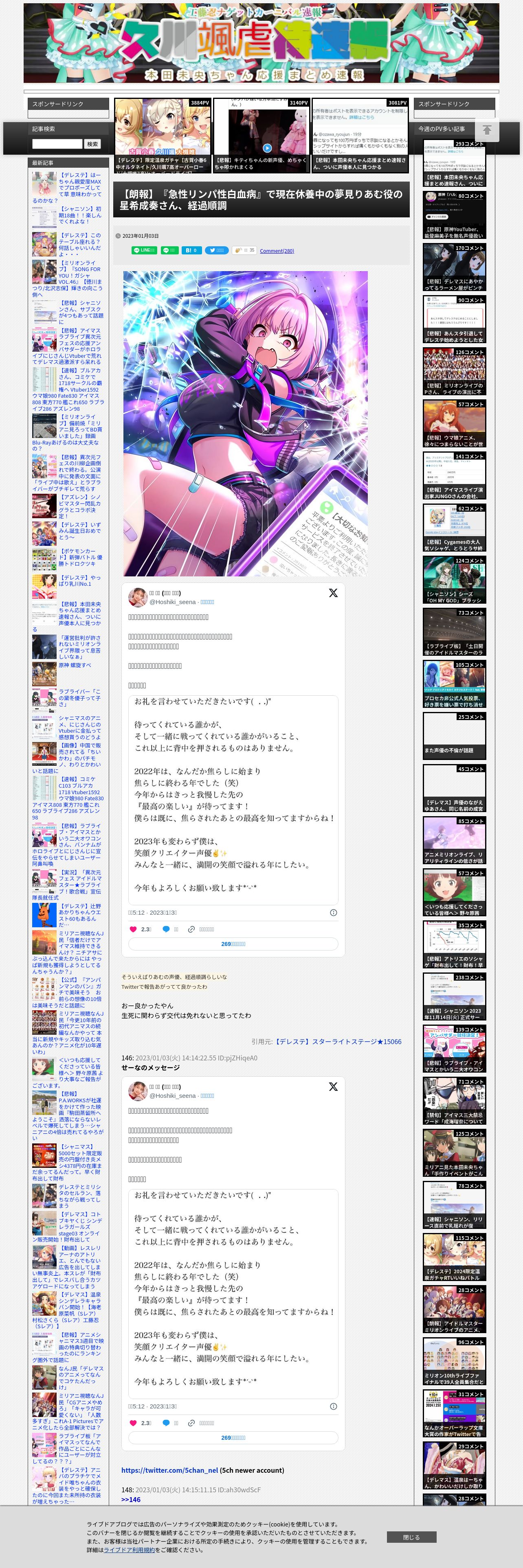Click the read 269 replies button under post 146
This screenshot has height=1568, width=523.
[x=233, y=1438]
